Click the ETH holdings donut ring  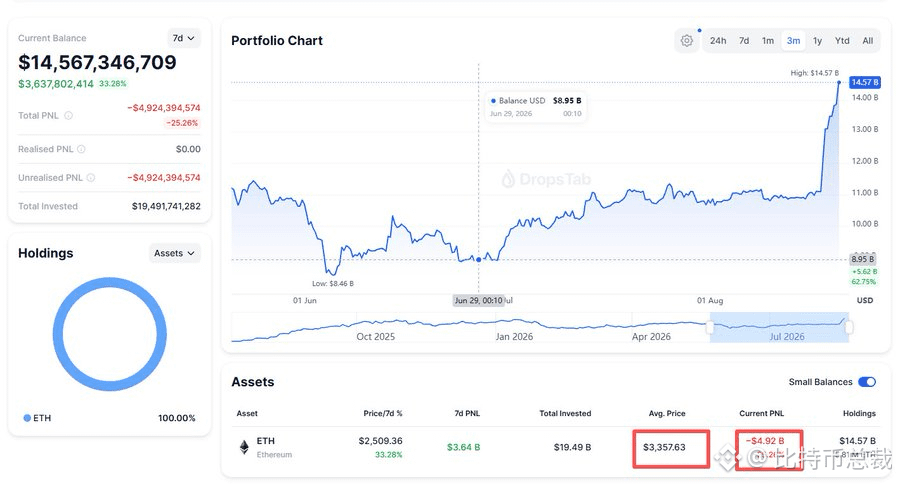[x=110, y=334]
